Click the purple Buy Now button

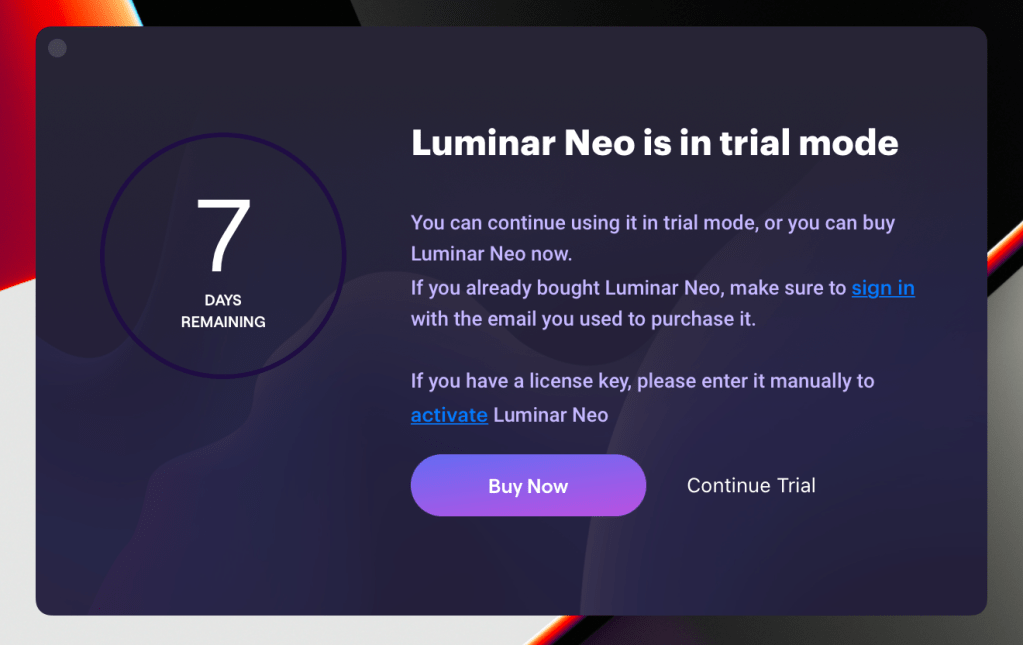point(528,486)
